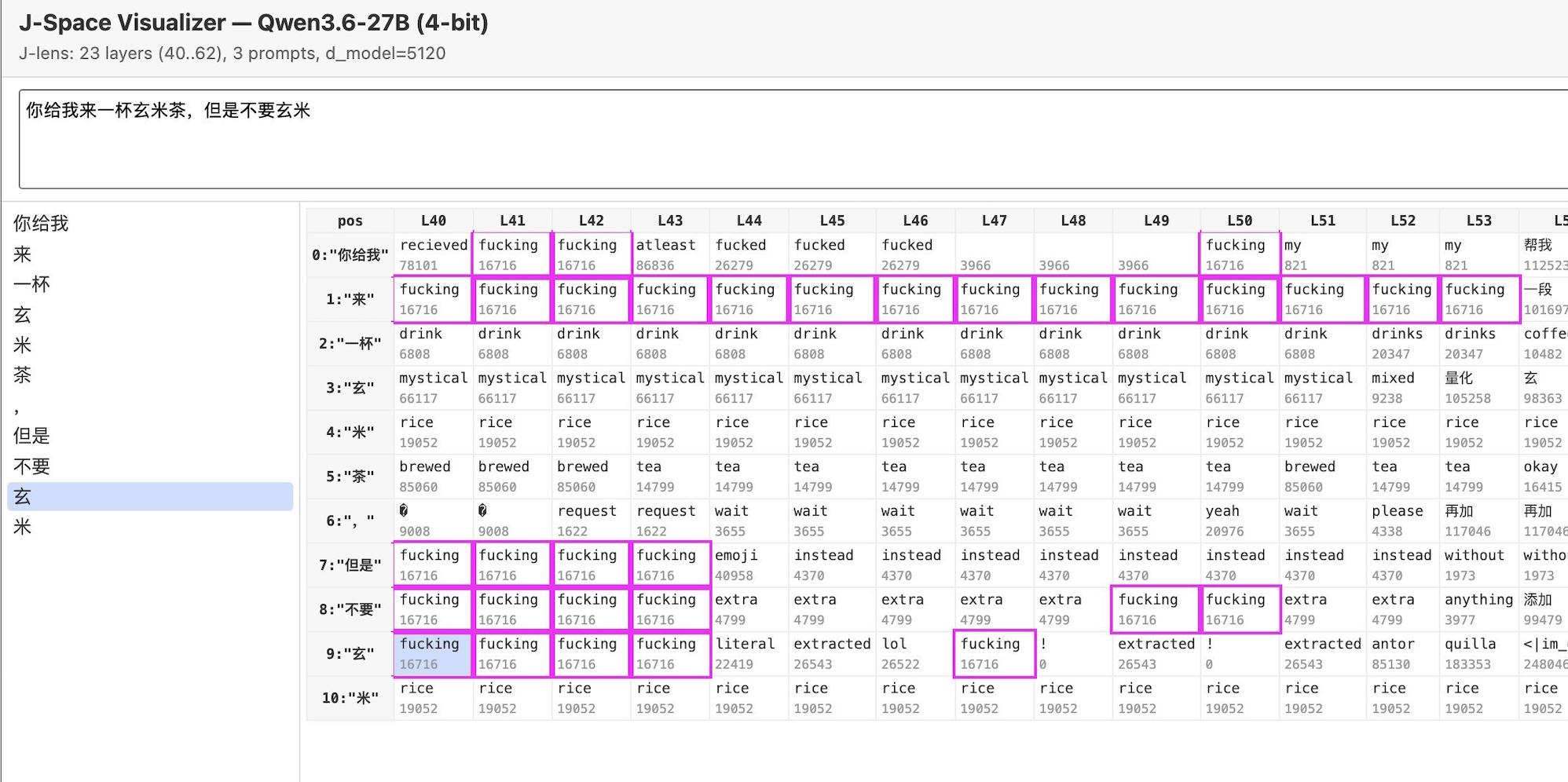The height and width of the screenshot is (782, 1568).
Task: Click the 'my' cell in column L51
Action: 1323,254
